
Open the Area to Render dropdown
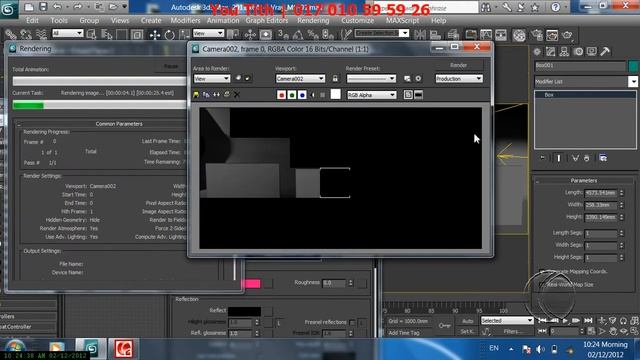[211, 78]
